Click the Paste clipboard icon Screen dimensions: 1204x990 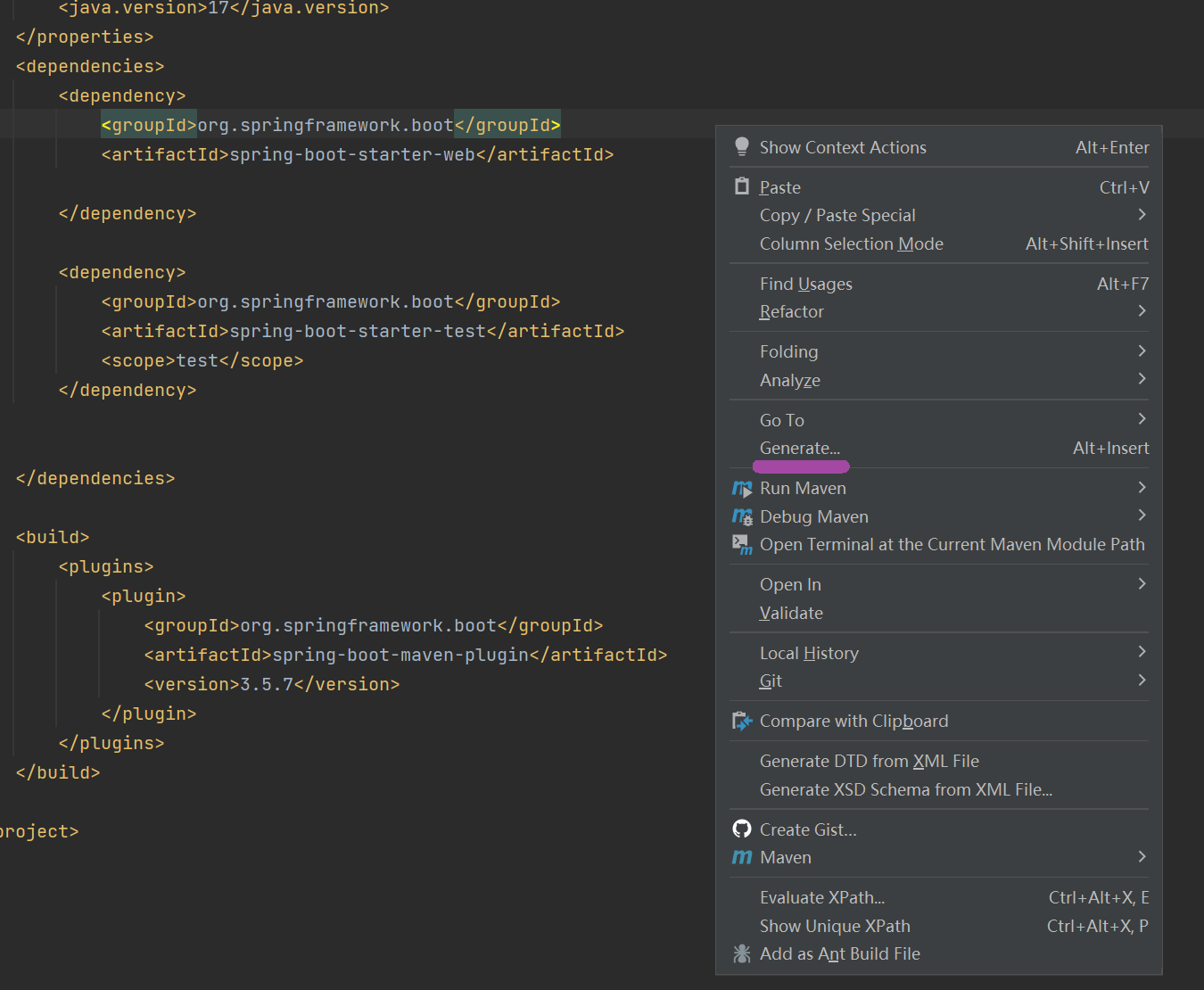[x=741, y=186]
